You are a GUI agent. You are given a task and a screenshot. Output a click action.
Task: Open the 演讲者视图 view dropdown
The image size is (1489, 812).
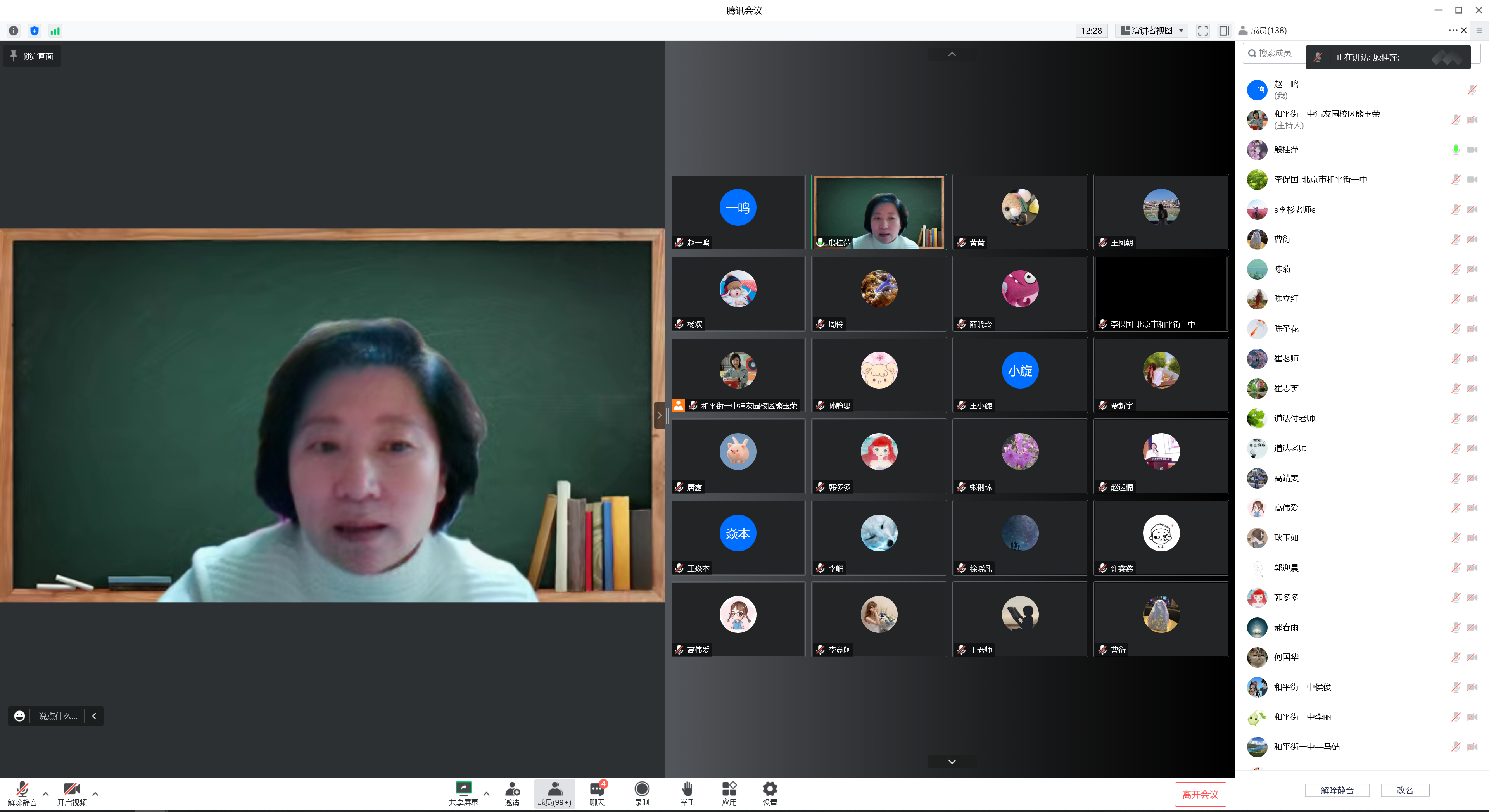tap(1151, 31)
